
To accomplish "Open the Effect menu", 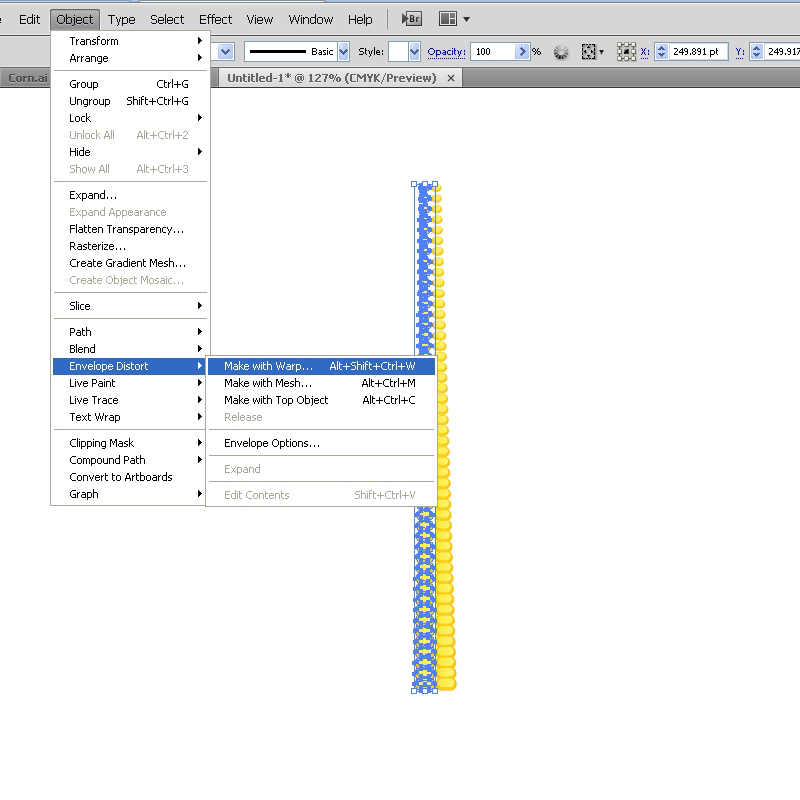I will [215, 19].
